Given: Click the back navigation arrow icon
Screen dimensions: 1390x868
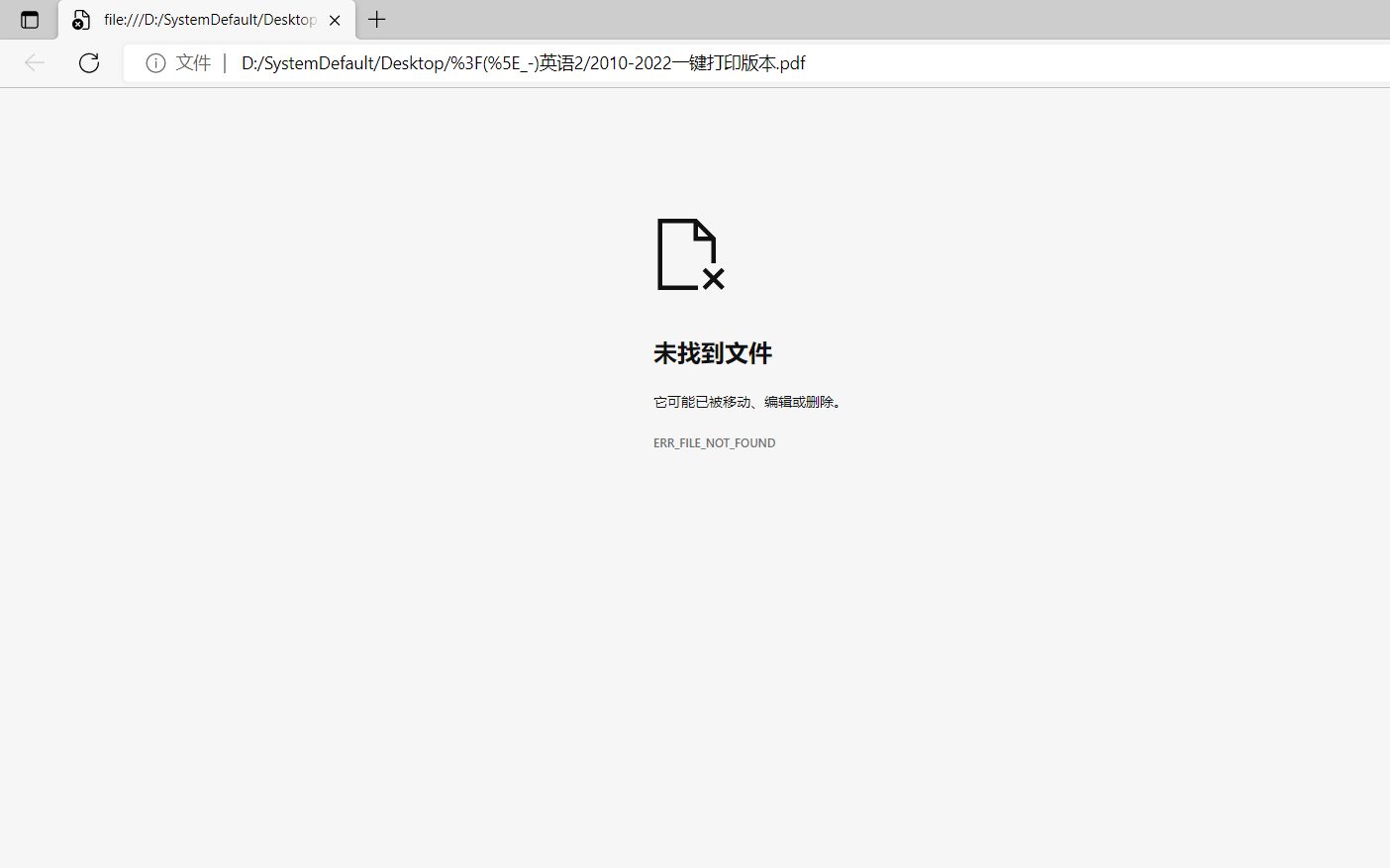Looking at the screenshot, I should pyautogui.click(x=35, y=62).
